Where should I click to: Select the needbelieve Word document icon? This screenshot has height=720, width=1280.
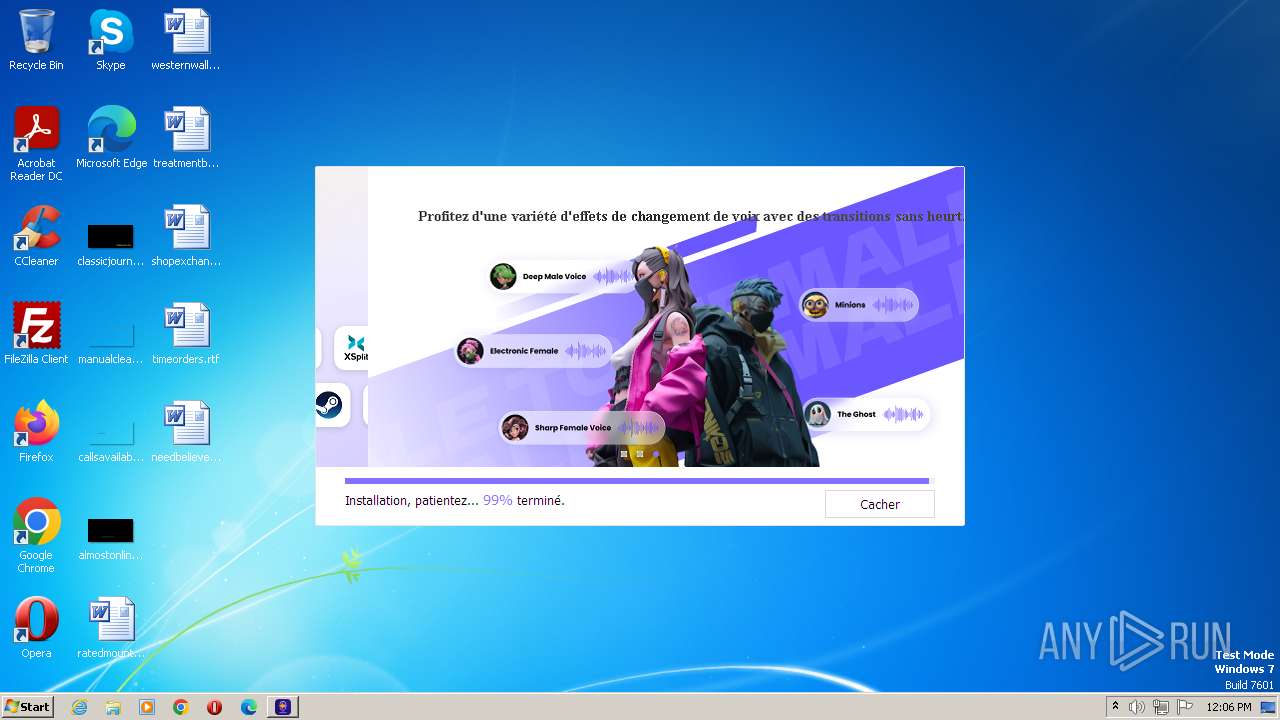186,432
